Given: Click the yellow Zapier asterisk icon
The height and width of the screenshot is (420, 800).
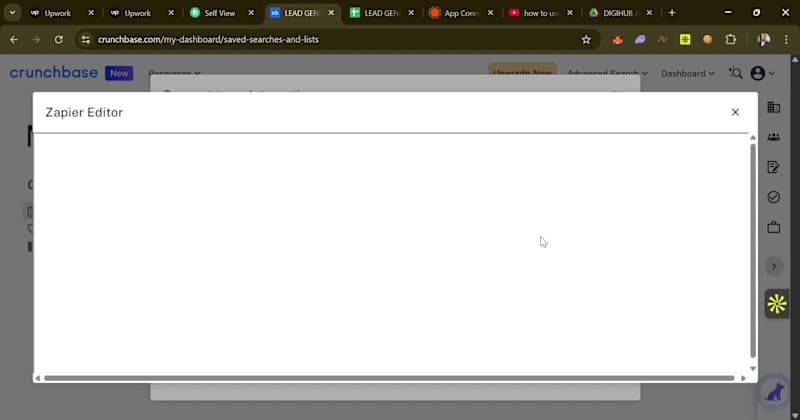Looking at the screenshot, I should click(777, 304).
